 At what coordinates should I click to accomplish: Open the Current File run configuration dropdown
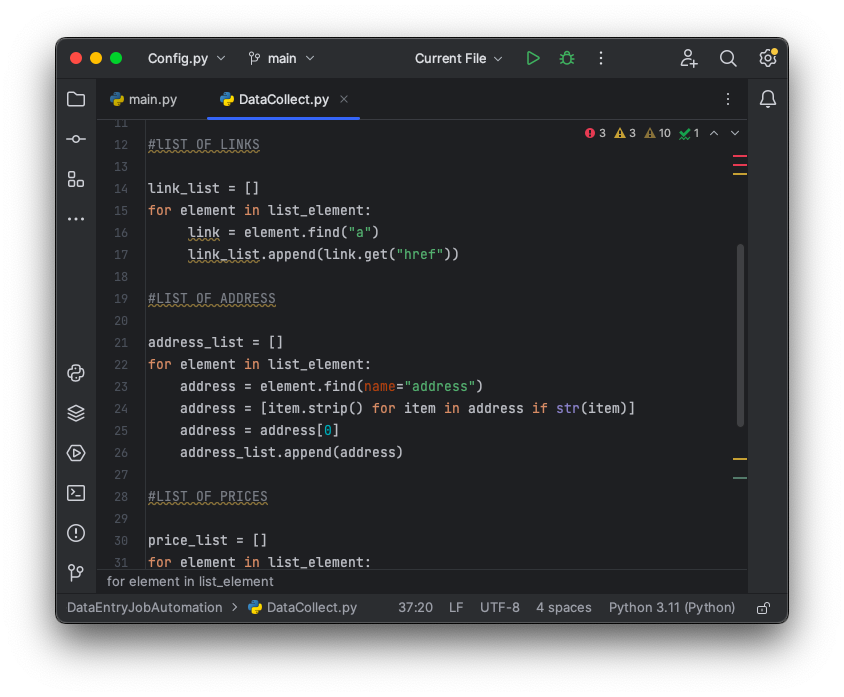(x=459, y=58)
